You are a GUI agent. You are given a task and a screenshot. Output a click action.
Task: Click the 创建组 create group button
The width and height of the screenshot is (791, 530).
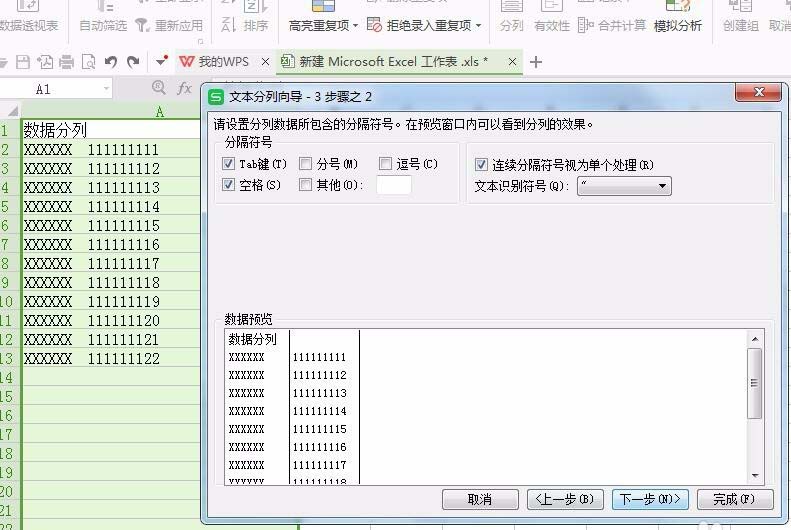[x=740, y=16]
